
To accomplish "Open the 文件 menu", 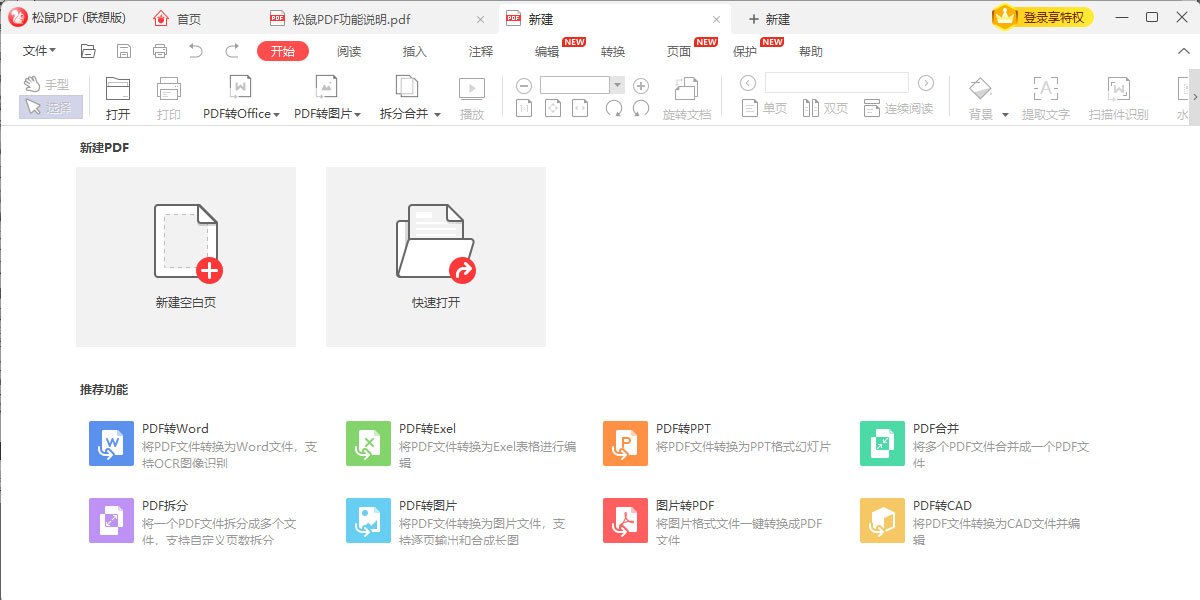I will [39, 51].
